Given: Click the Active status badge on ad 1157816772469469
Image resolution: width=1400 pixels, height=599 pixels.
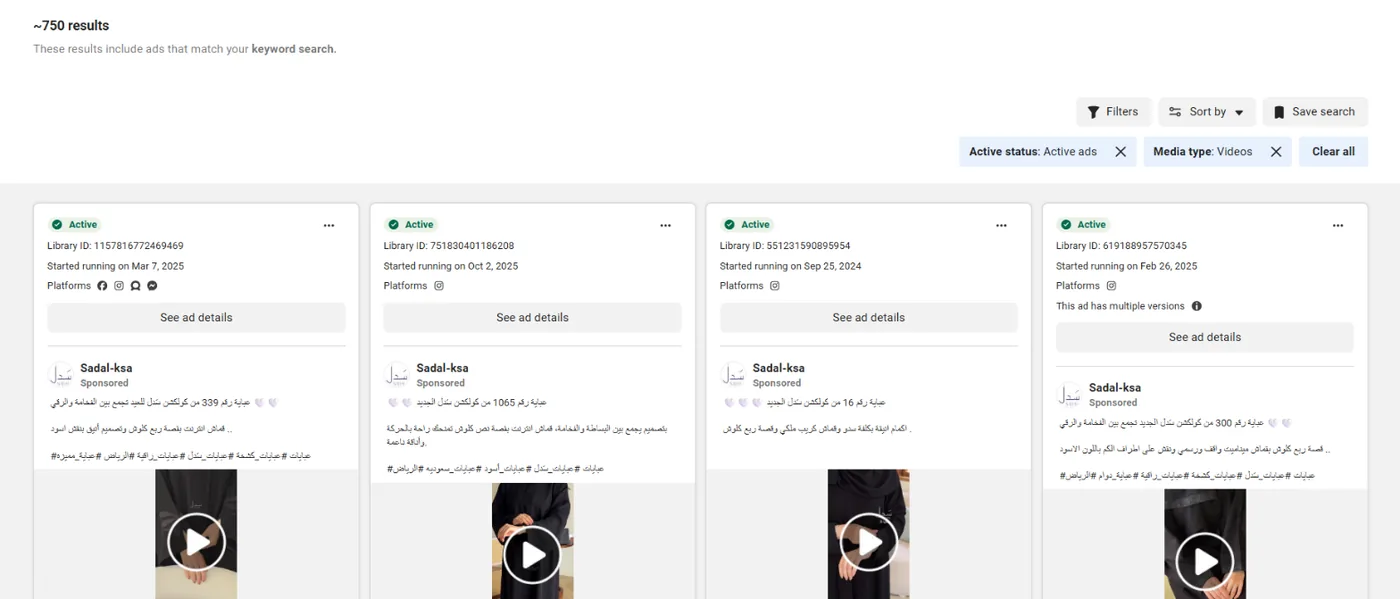Looking at the screenshot, I should (75, 225).
